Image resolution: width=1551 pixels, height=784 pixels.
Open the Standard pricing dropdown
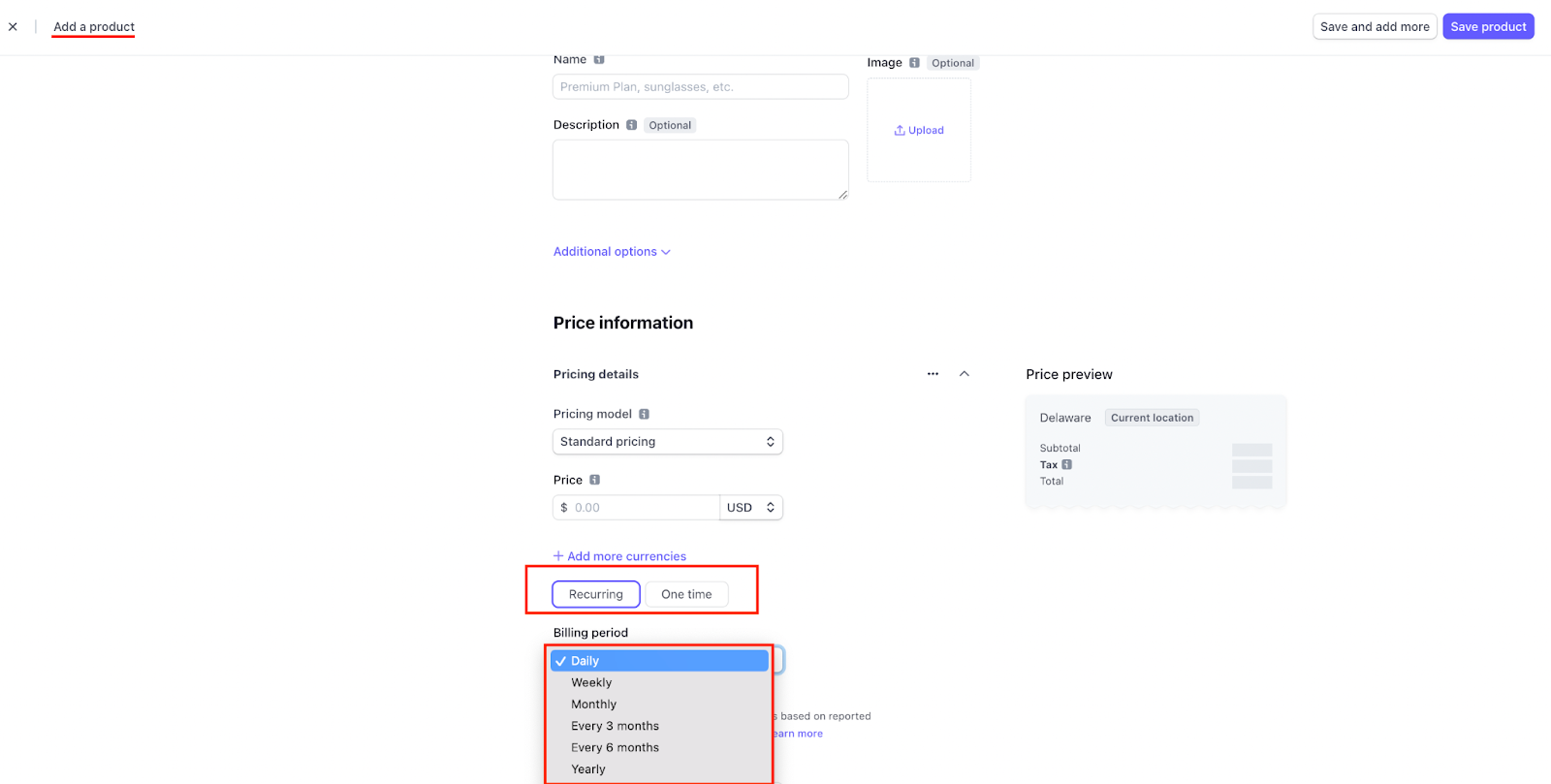tap(667, 442)
